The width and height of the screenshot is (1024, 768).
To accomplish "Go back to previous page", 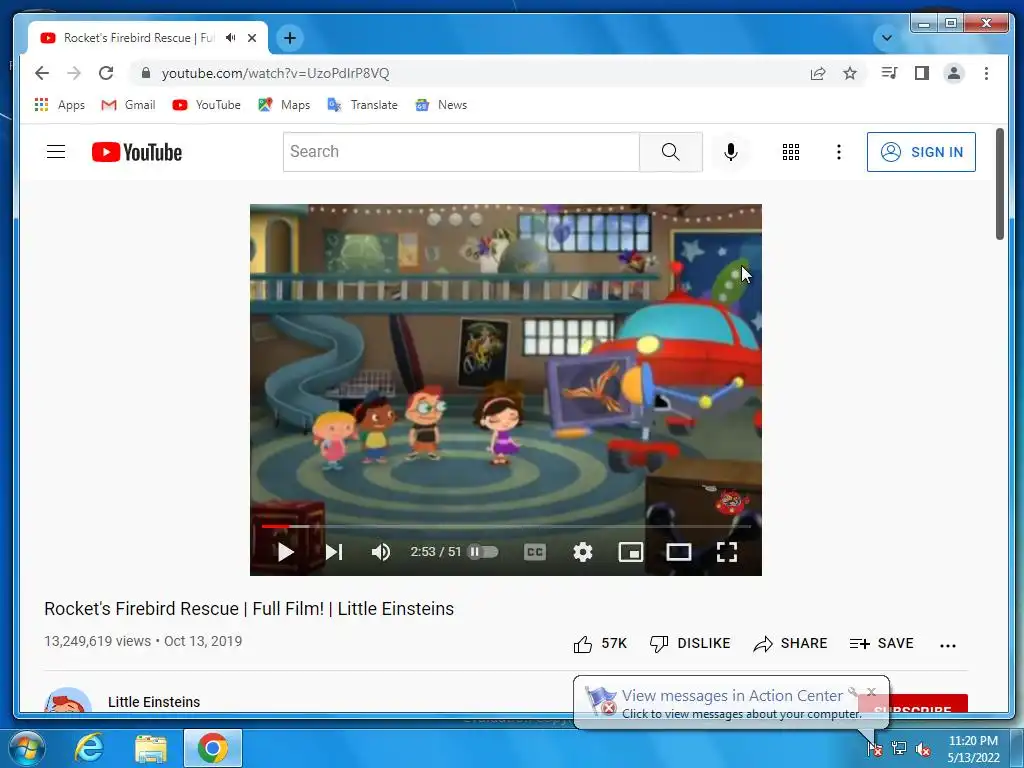I will click(x=42, y=73).
